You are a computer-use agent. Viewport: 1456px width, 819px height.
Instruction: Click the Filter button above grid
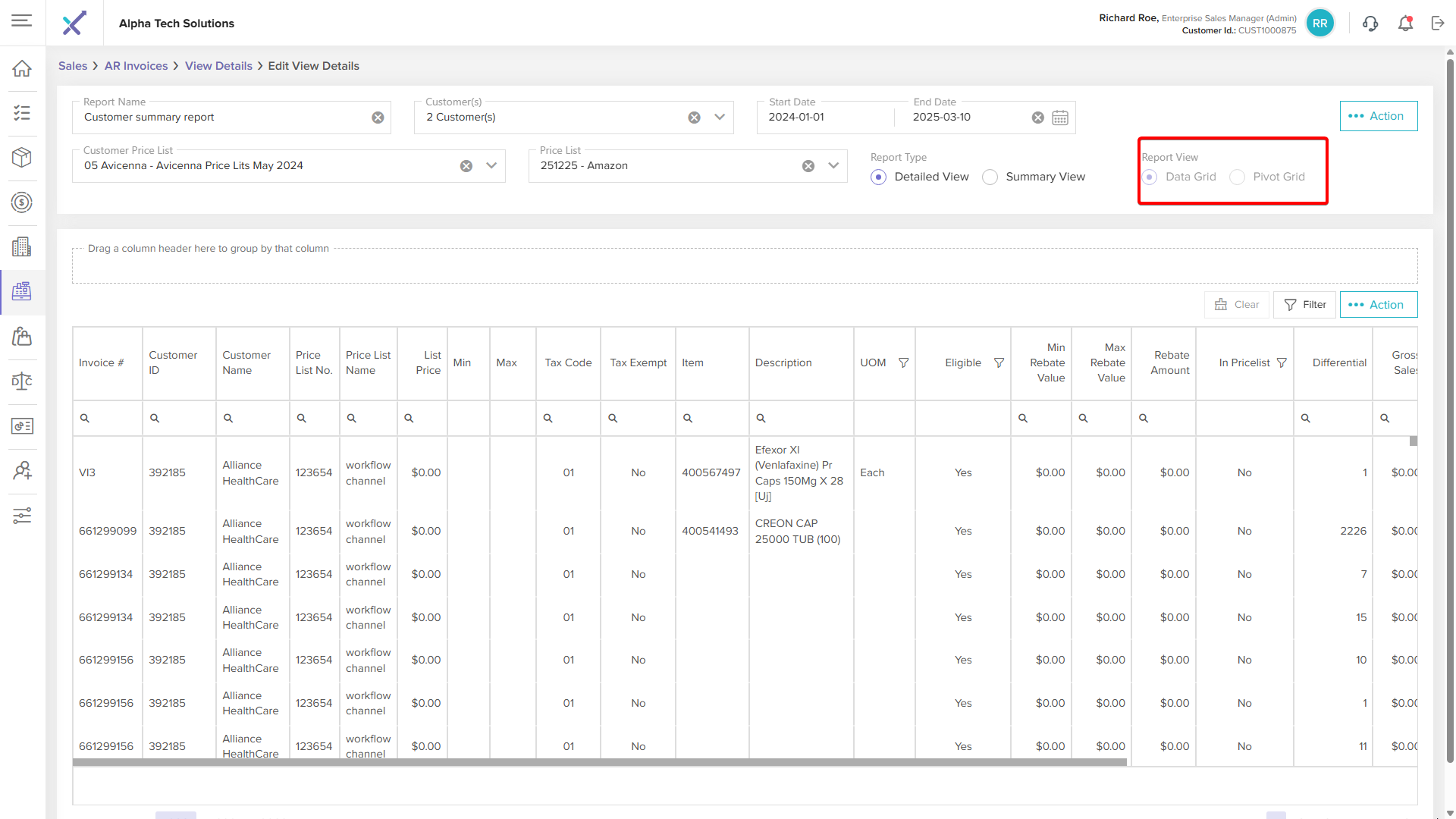(x=1304, y=305)
